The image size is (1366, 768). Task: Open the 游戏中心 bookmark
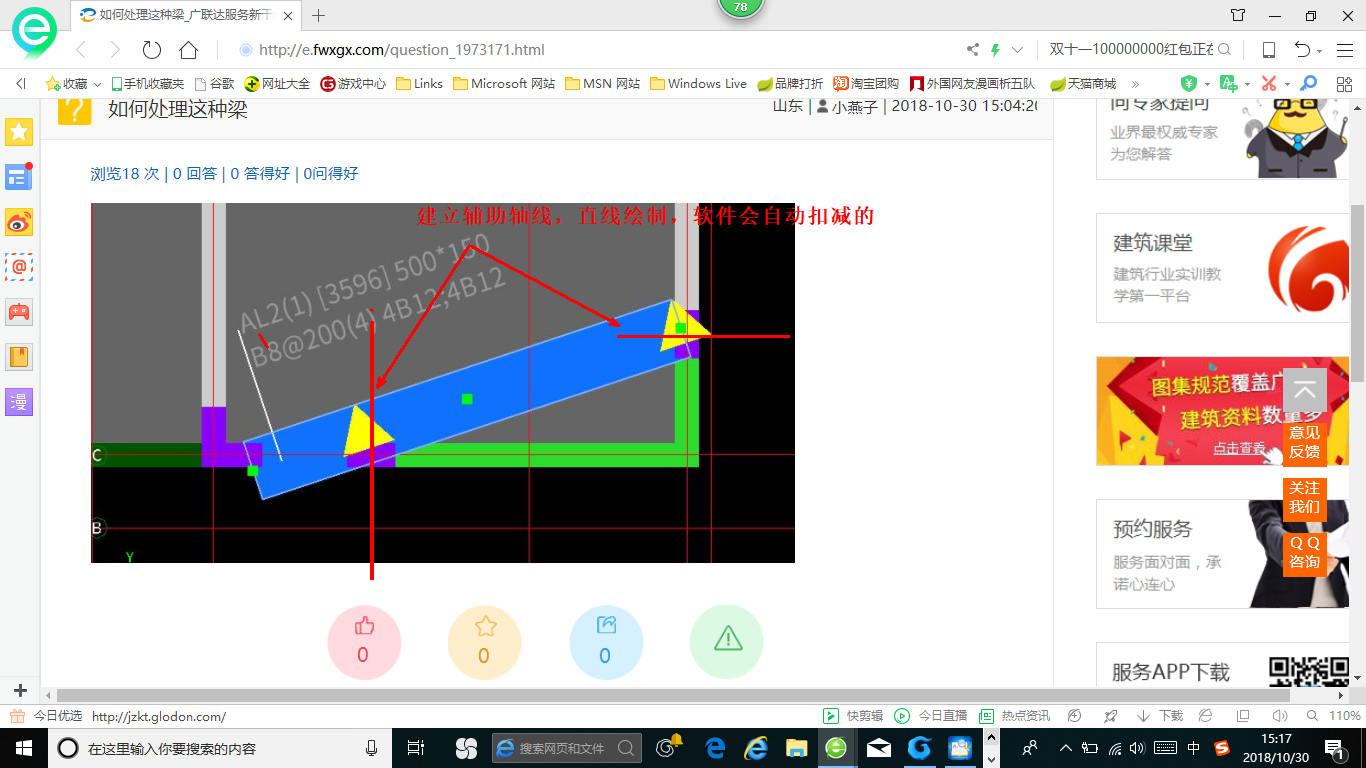(x=353, y=84)
